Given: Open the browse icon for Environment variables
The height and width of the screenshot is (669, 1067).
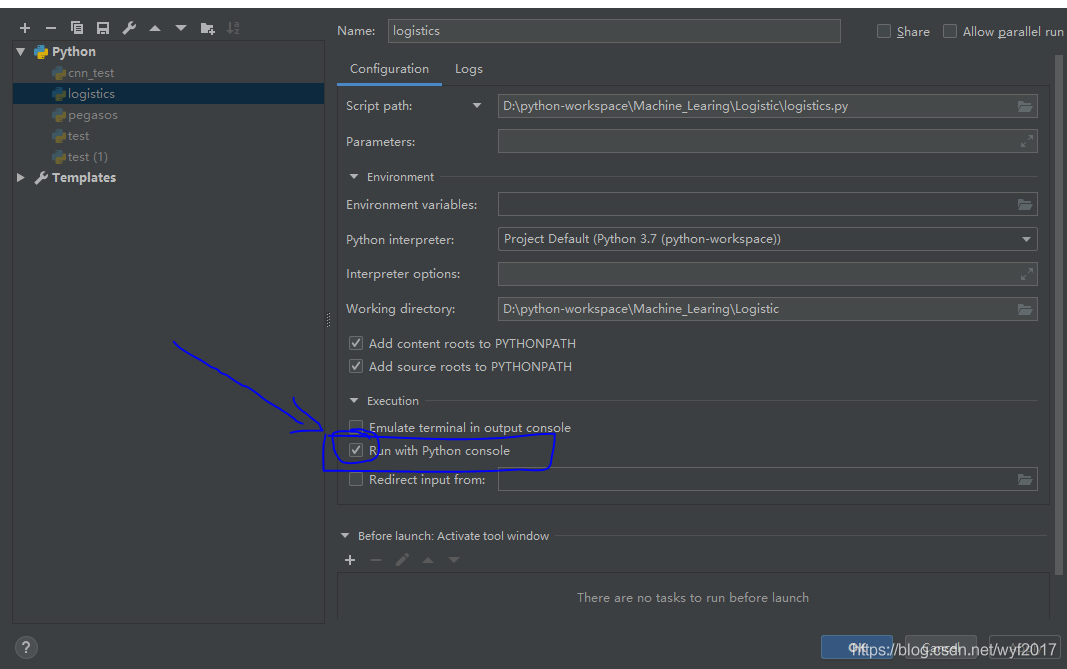Looking at the screenshot, I should (1025, 204).
